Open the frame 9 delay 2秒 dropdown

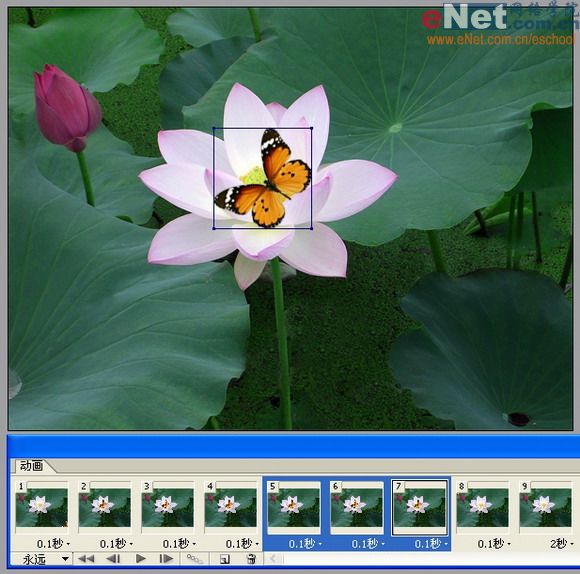(x=562, y=544)
